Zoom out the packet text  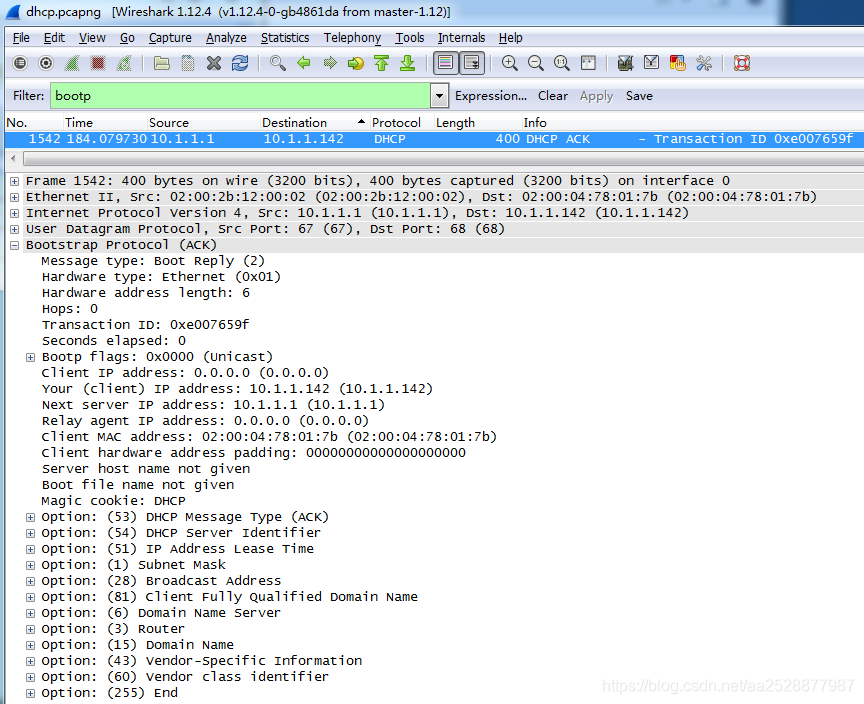click(x=536, y=63)
